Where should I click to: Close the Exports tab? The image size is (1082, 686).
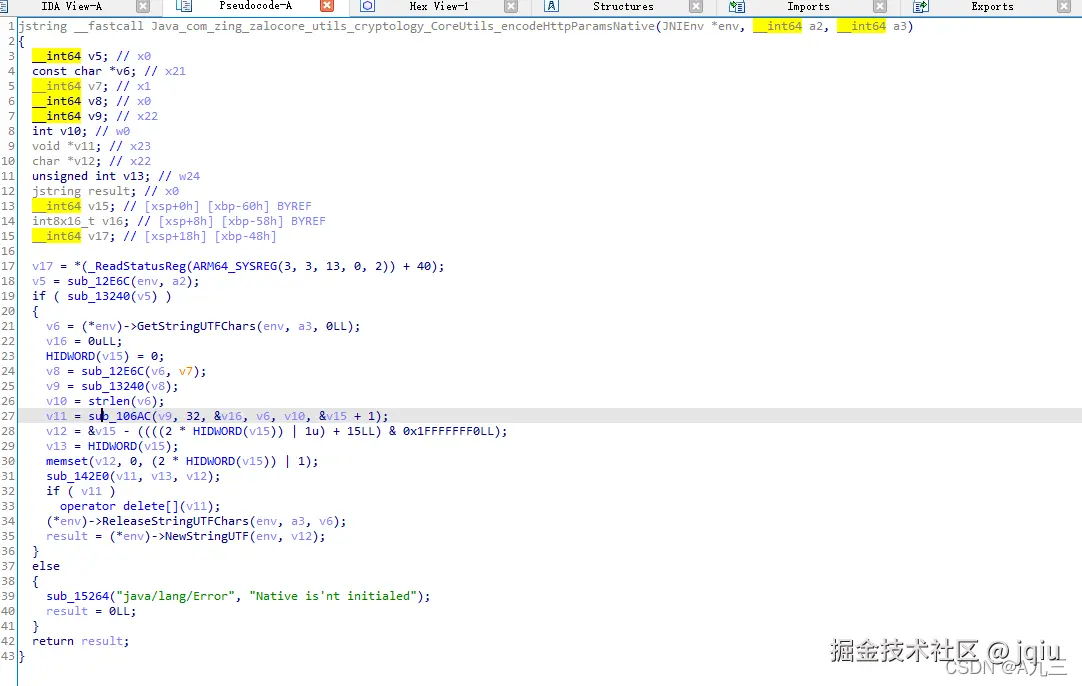point(1064,6)
